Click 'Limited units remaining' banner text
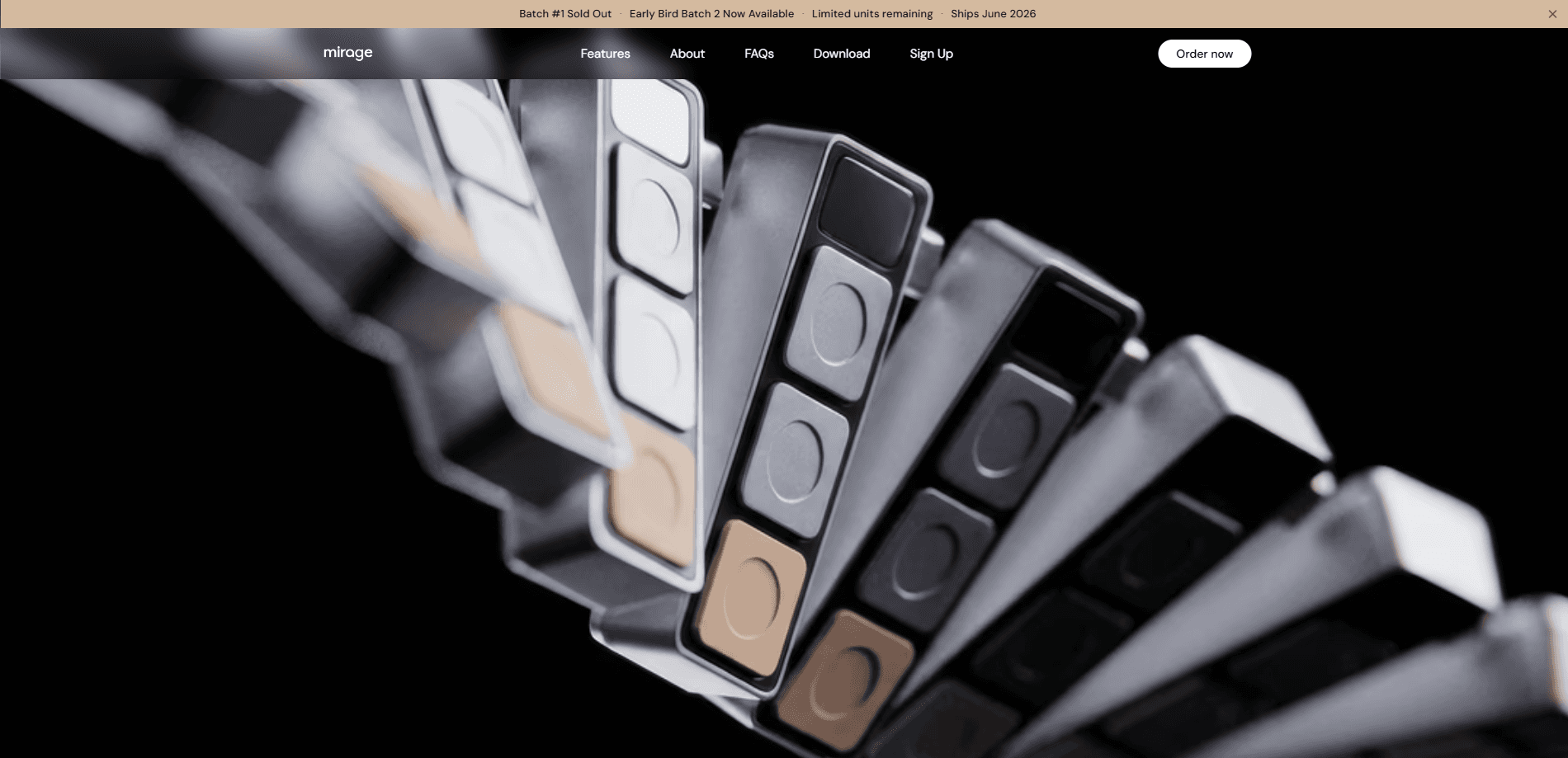Screen dimensions: 1568x758 coord(872,14)
